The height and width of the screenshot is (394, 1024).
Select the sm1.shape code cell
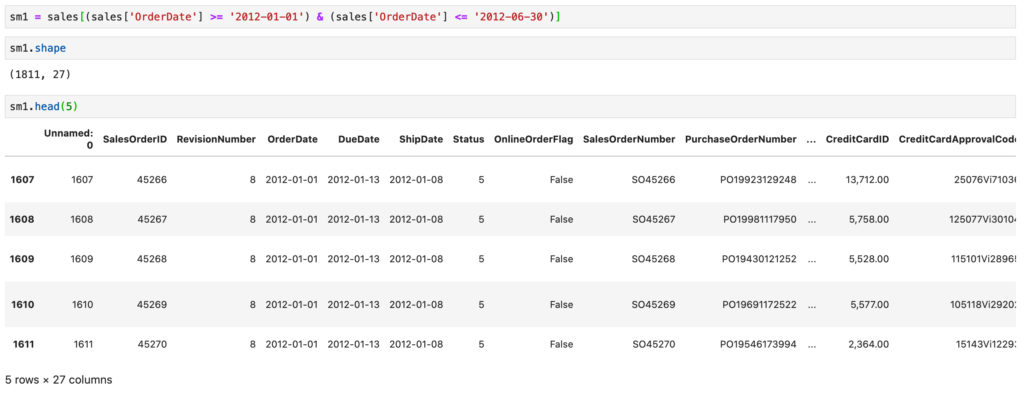coord(510,48)
